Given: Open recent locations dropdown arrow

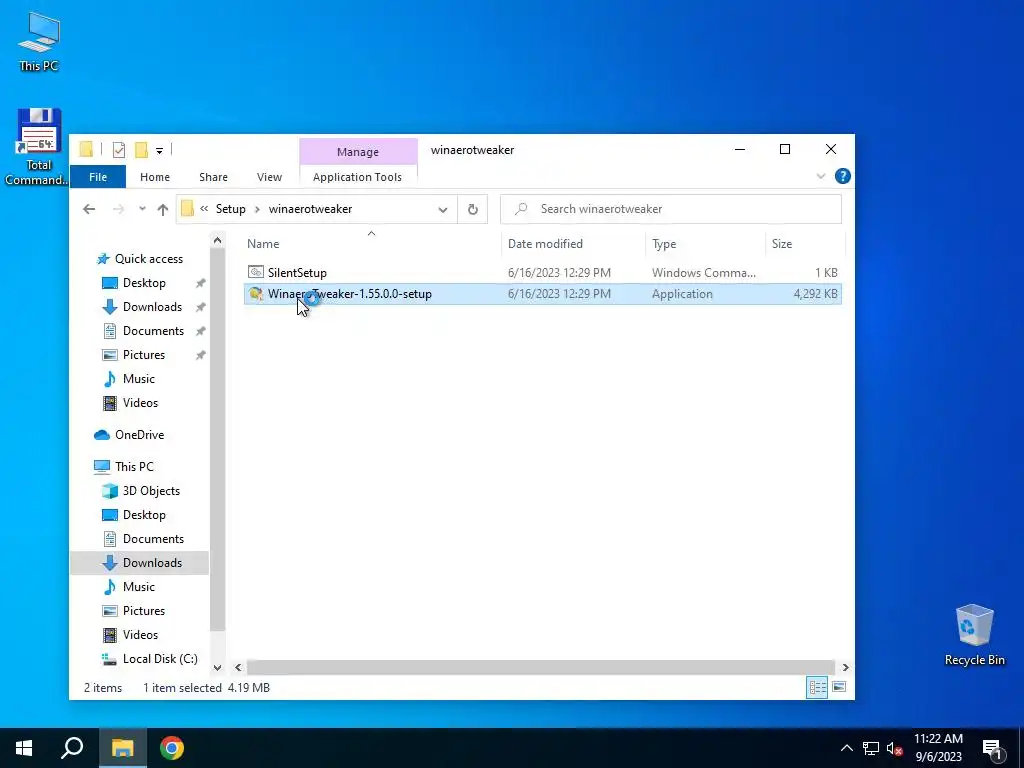Looking at the screenshot, I should click(142, 209).
